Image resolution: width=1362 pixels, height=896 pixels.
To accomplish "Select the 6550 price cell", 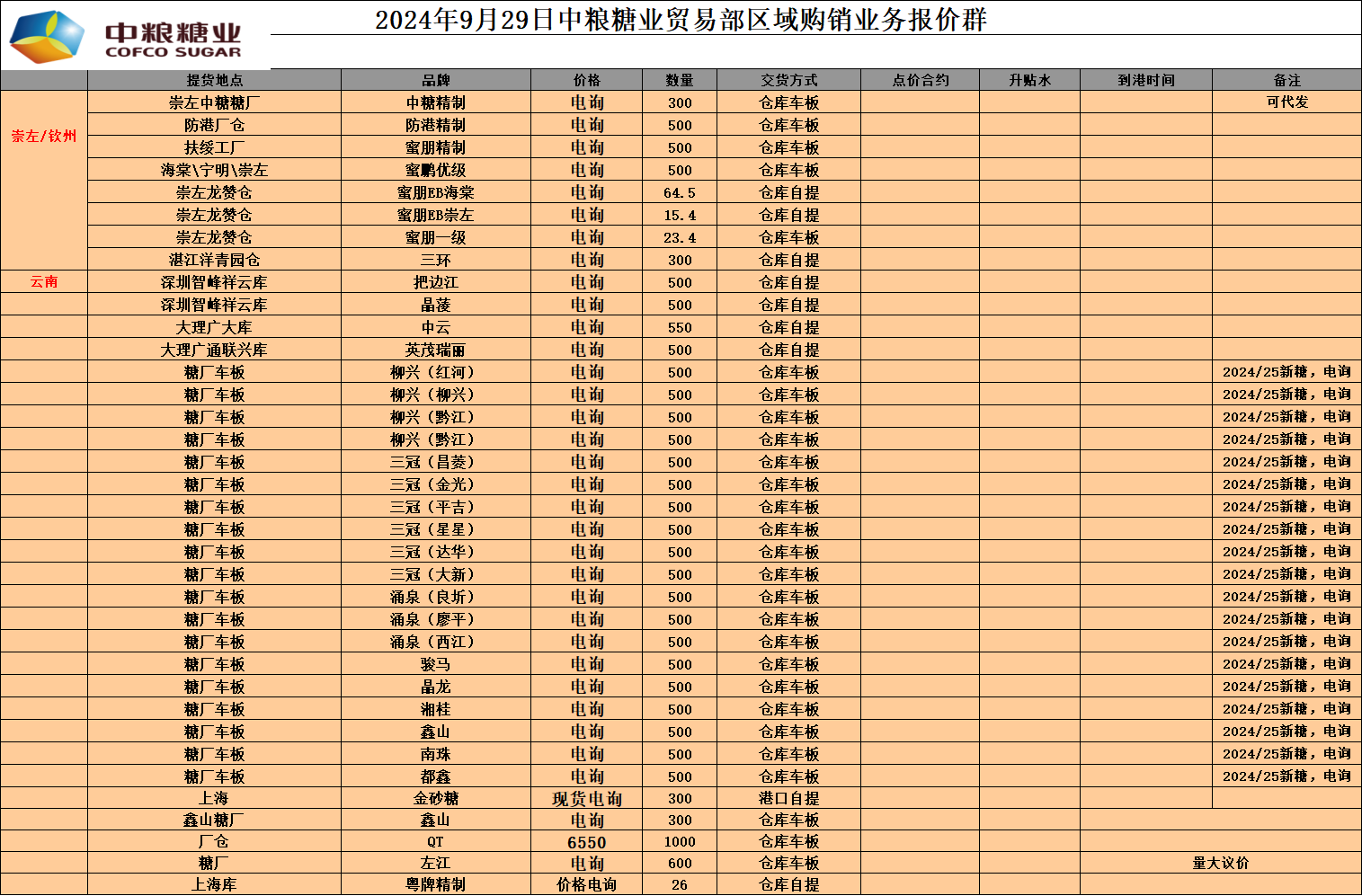I will tap(586, 842).
